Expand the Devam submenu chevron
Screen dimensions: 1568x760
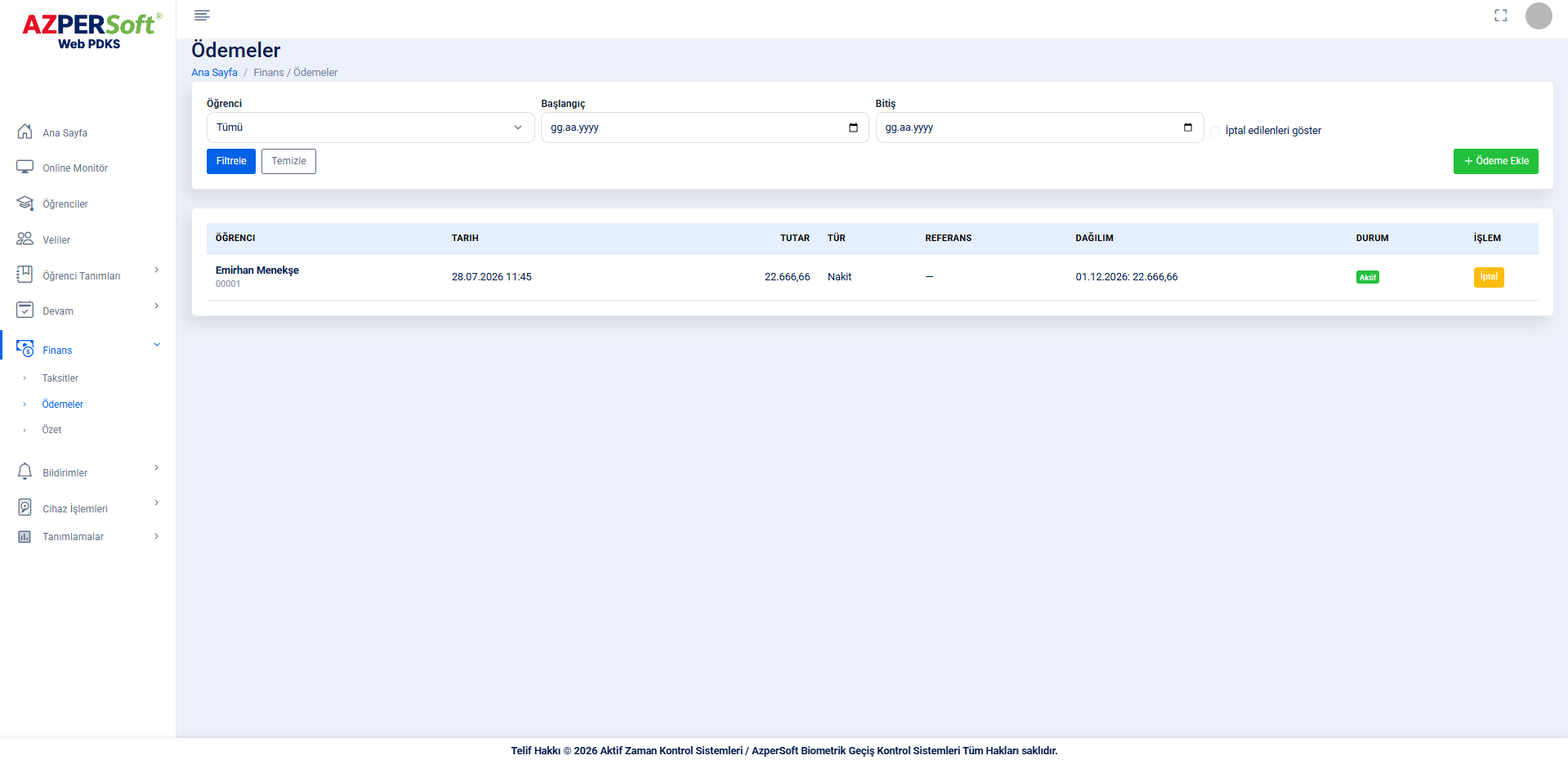tap(156, 306)
